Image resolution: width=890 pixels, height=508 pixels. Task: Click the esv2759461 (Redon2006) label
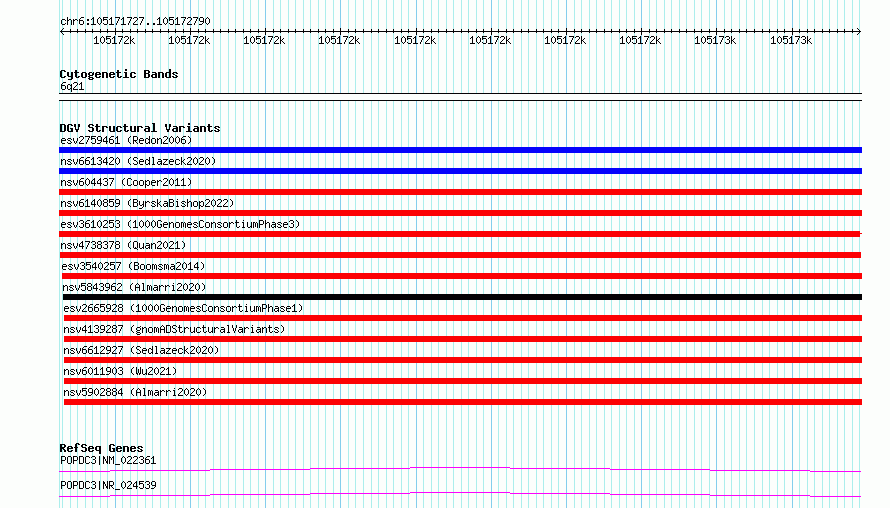click(x=126, y=140)
